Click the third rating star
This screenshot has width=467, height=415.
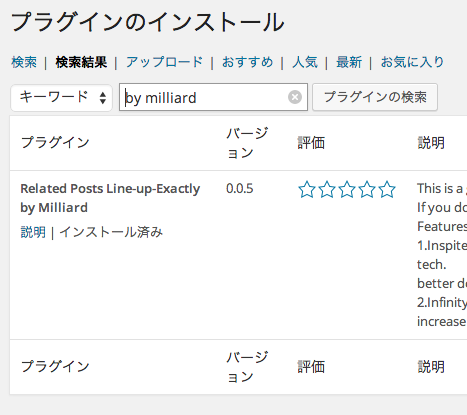click(x=347, y=190)
